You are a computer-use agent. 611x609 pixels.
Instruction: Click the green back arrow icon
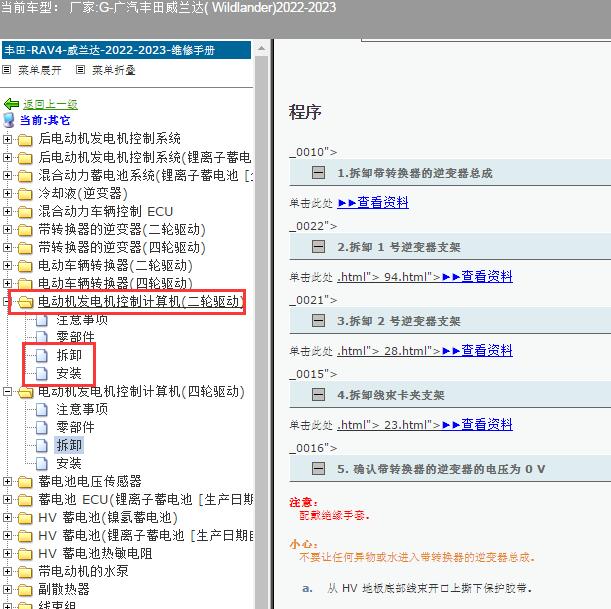(x=11, y=104)
